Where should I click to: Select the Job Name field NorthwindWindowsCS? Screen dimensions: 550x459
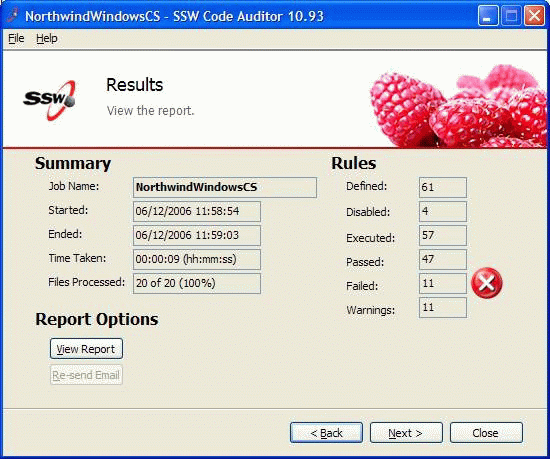(225, 187)
